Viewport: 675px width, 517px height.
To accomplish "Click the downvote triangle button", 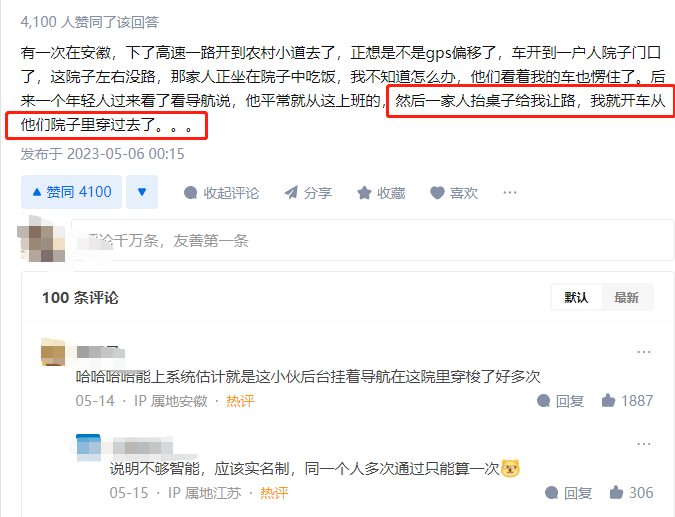I will click(142, 192).
